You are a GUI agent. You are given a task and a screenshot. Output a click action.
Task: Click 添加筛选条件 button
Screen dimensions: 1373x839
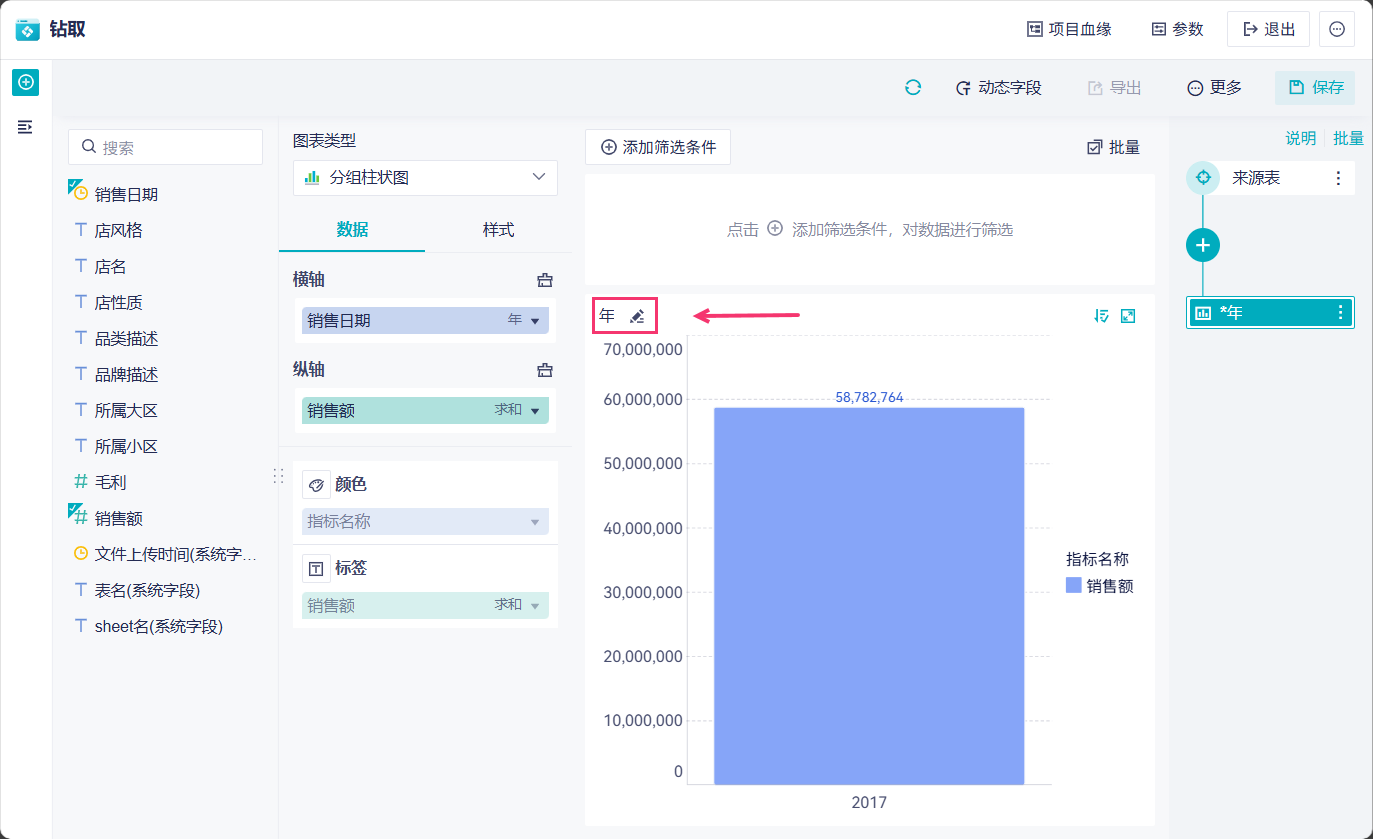coord(658,147)
